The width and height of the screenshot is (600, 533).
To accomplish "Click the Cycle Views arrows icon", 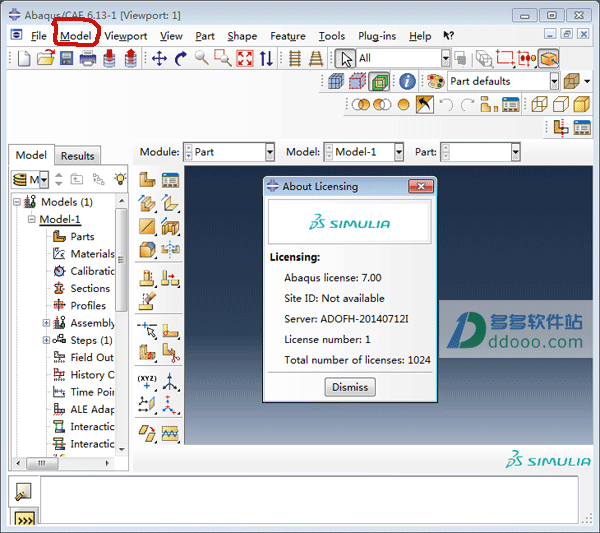I will point(266,59).
